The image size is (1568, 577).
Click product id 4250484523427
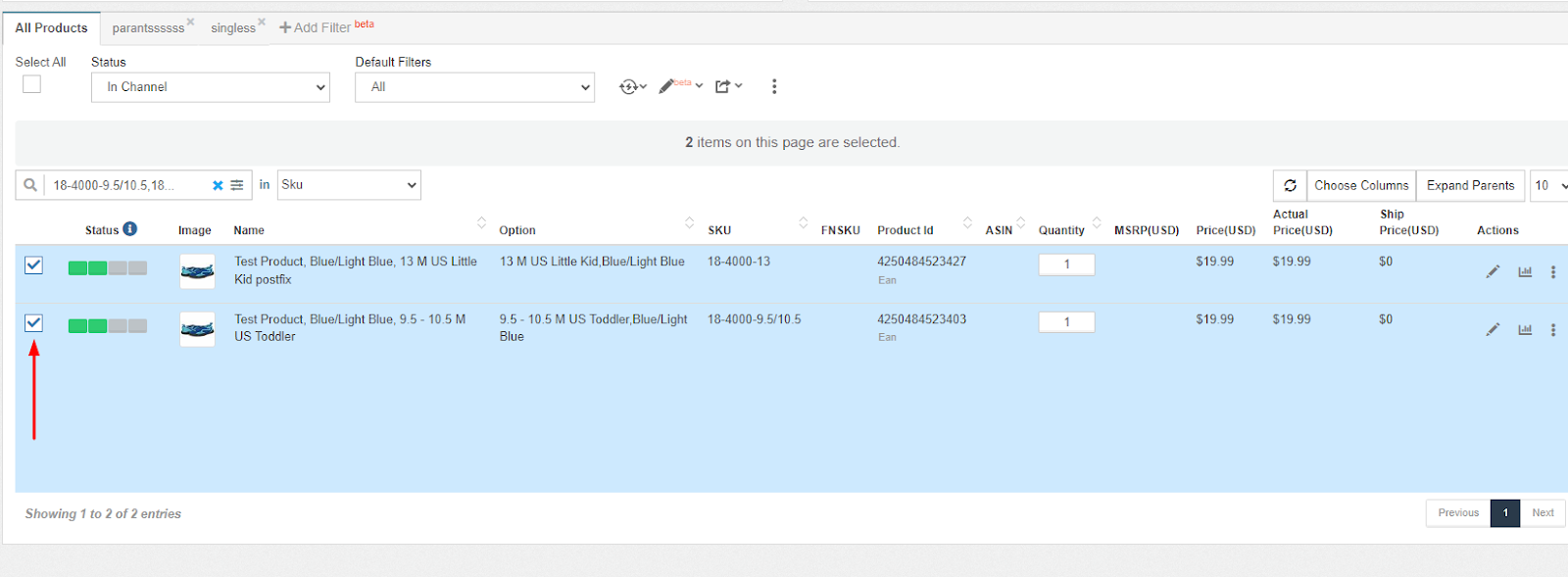coord(921,262)
